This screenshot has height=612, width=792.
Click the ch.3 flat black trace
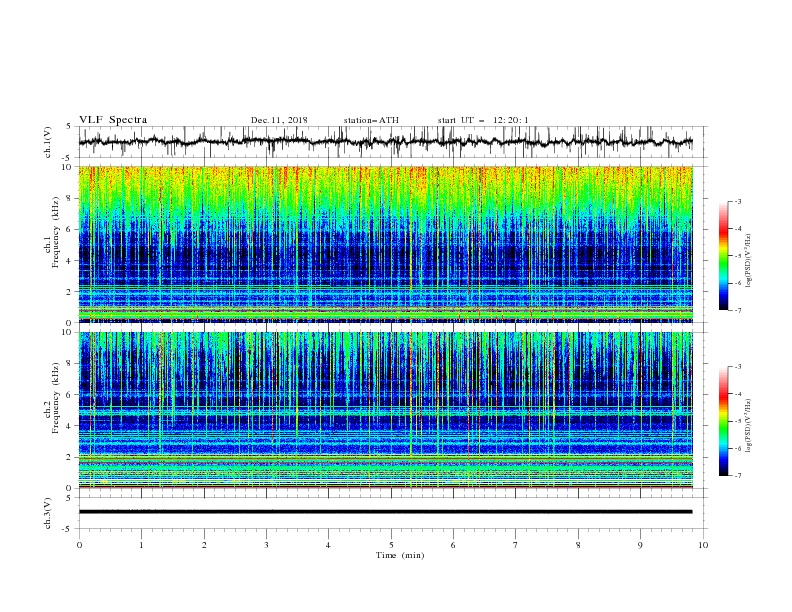(x=385, y=512)
